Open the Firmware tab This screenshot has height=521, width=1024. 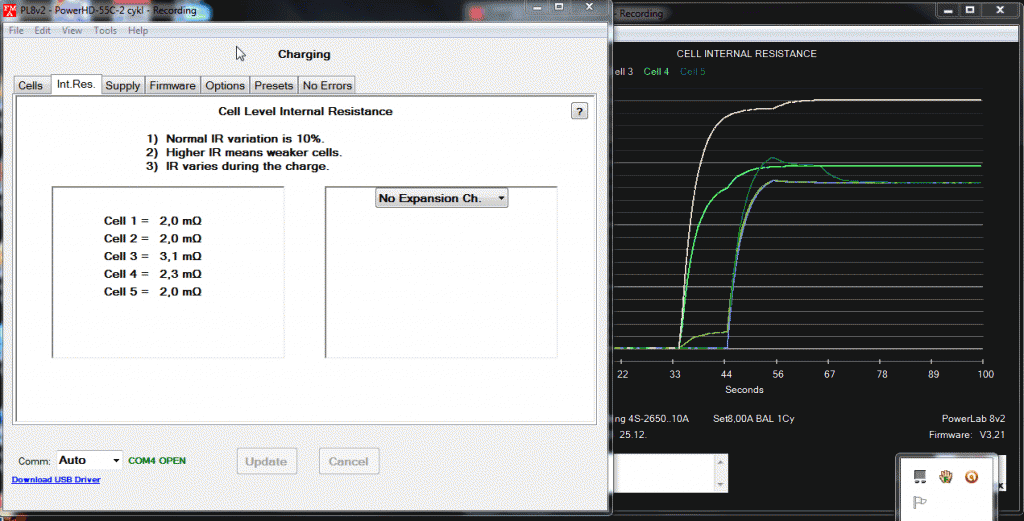point(173,86)
